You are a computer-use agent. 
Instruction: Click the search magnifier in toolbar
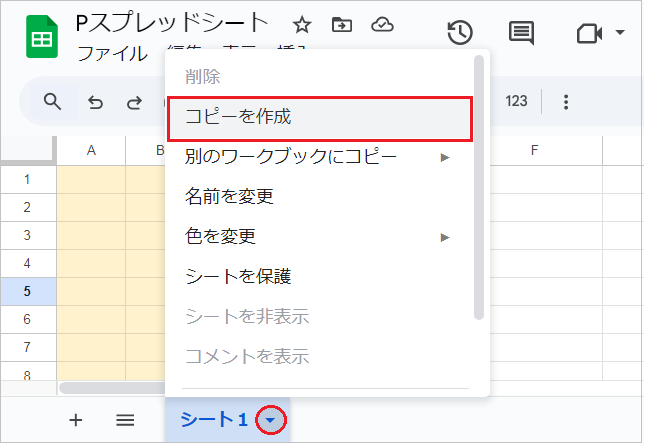pyautogui.click(x=52, y=101)
